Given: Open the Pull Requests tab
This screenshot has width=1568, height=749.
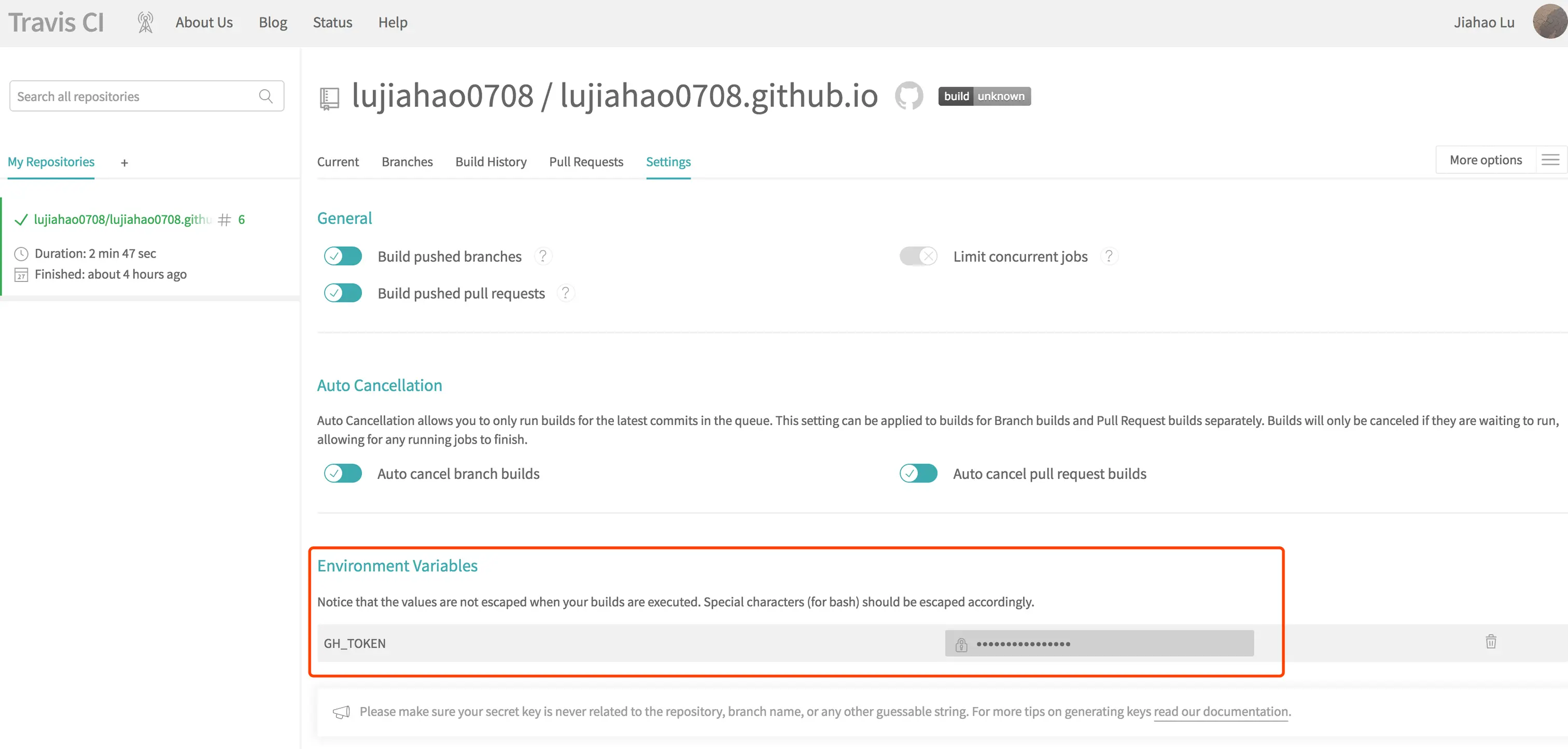Looking at the screenshot, I should click(x=585, y=162).
